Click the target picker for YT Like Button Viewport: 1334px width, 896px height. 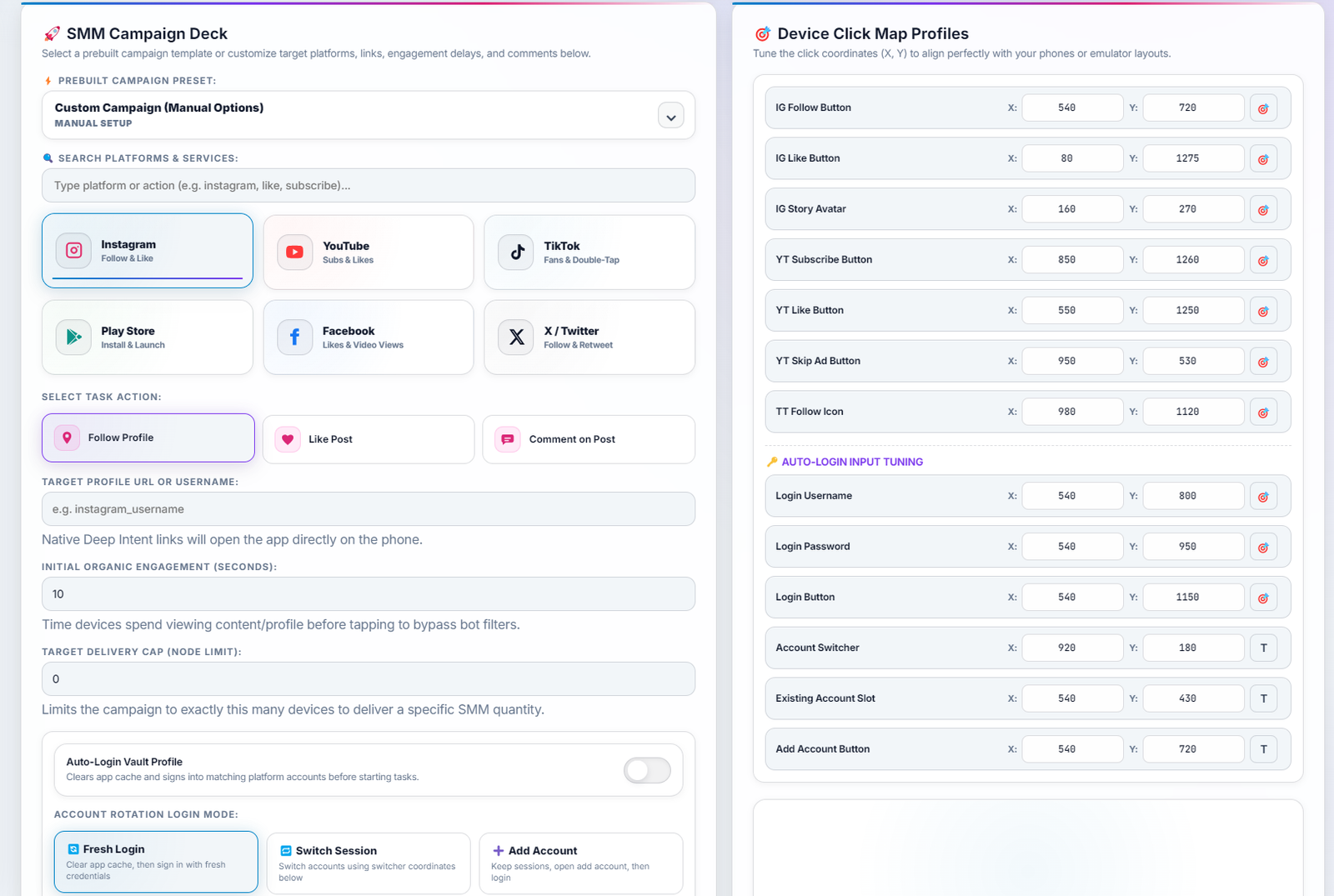pos(1263,311)
